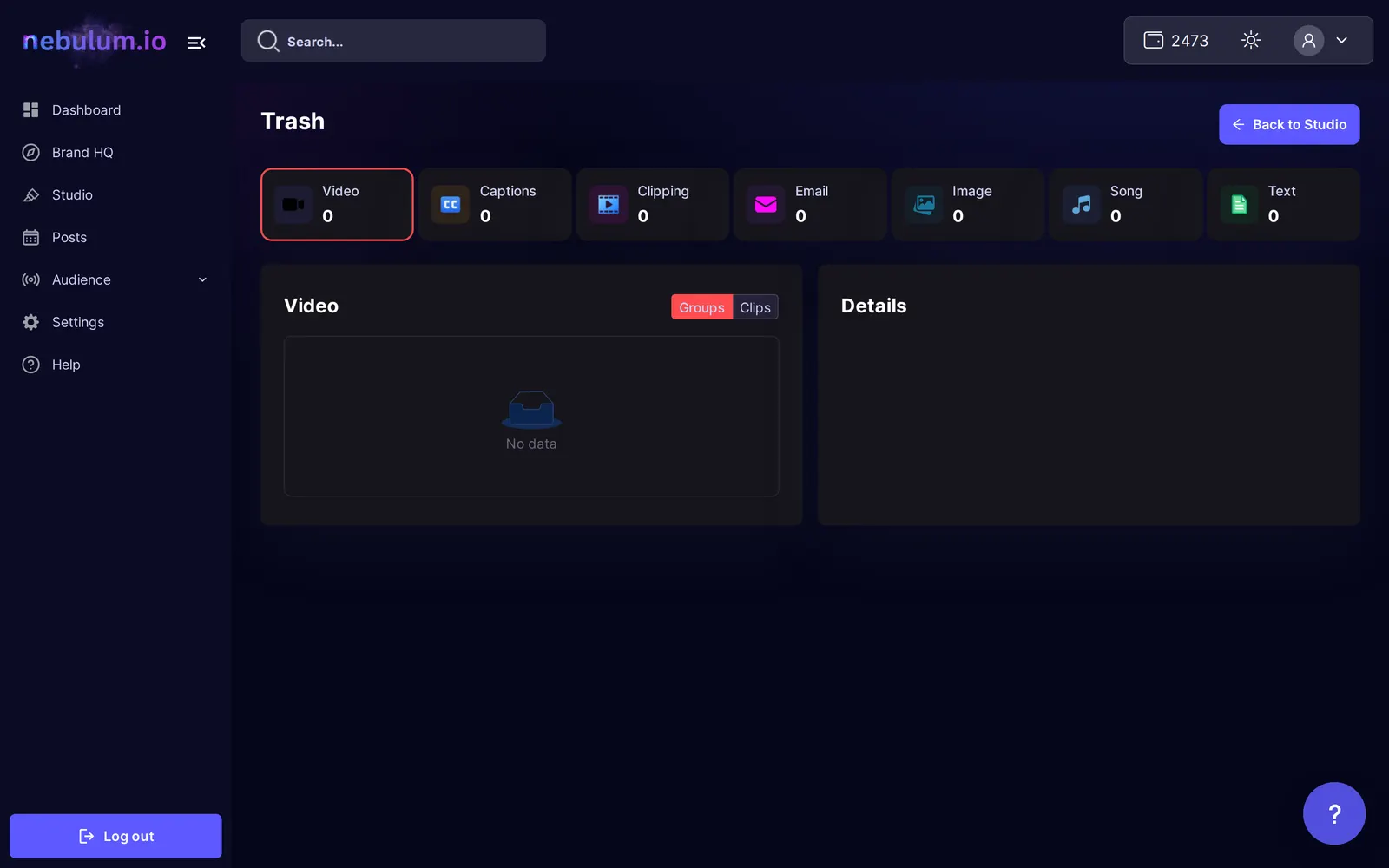Click the Email envelope icon
Screen dimensions: 1389x868
click(766, 205)
